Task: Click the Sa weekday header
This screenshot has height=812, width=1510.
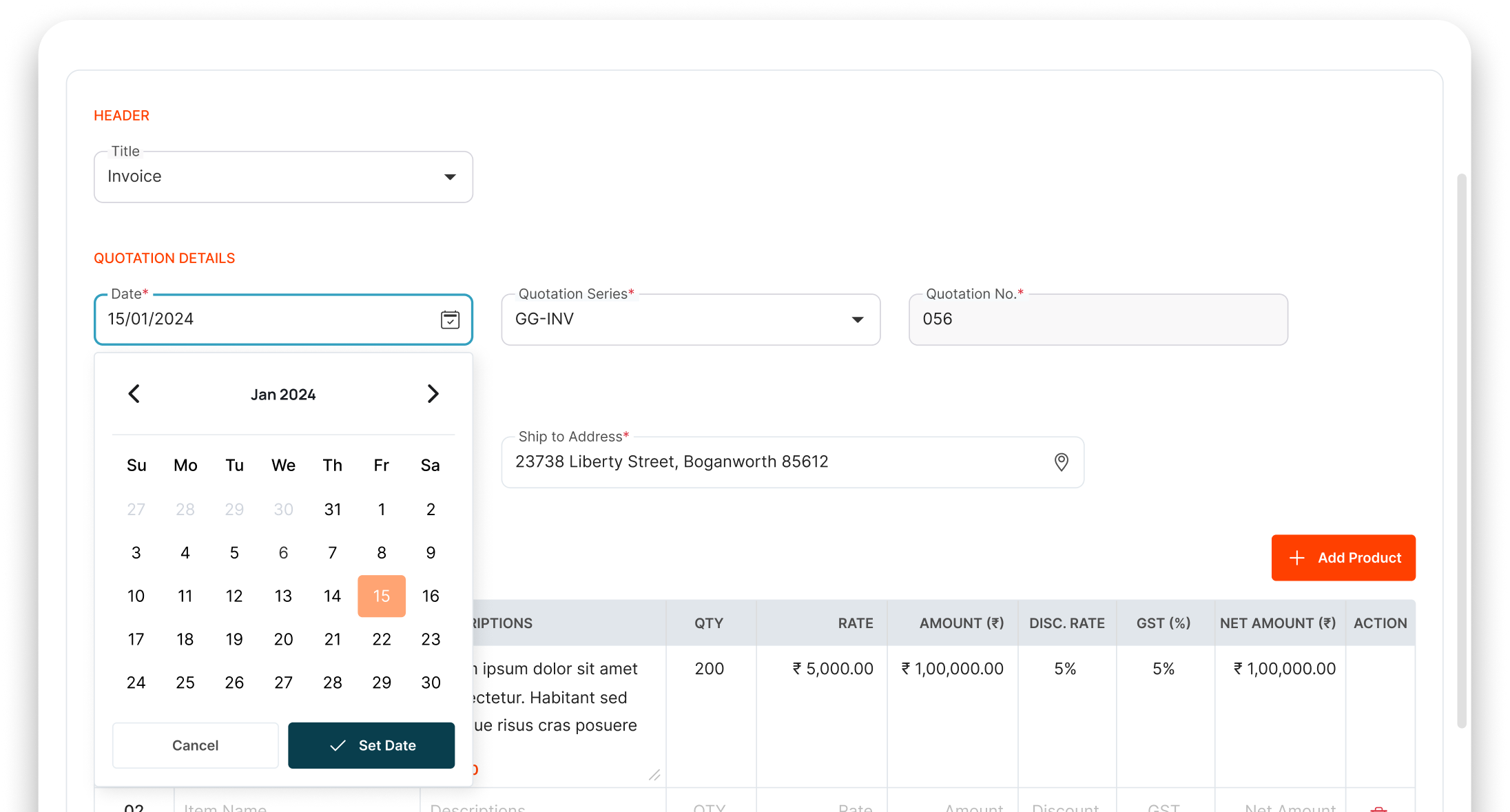Action: (431, 466)
